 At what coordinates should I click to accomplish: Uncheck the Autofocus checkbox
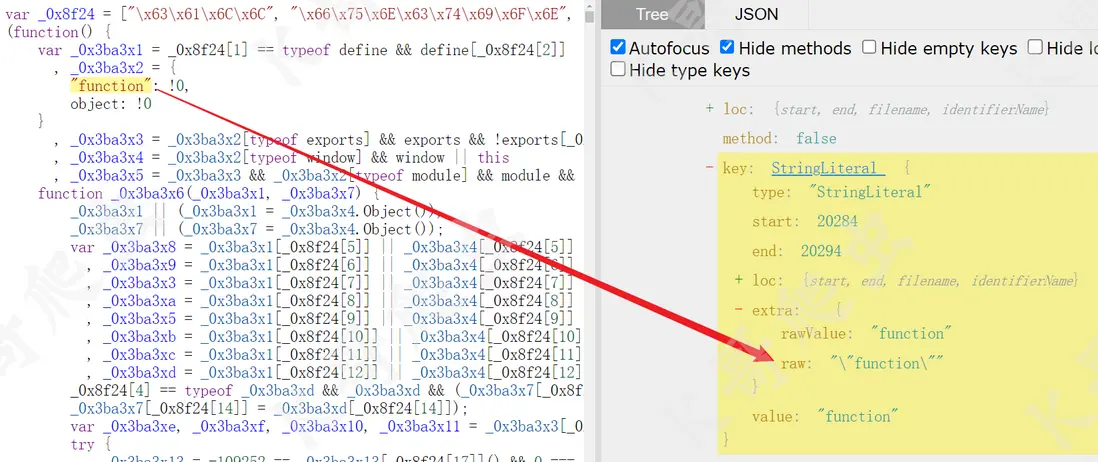[x=617, y=48]
